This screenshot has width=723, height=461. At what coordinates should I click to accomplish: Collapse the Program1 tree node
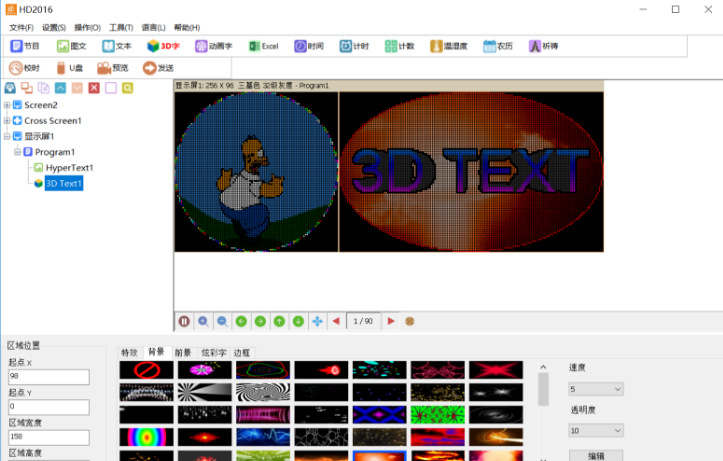click(18, 152)
